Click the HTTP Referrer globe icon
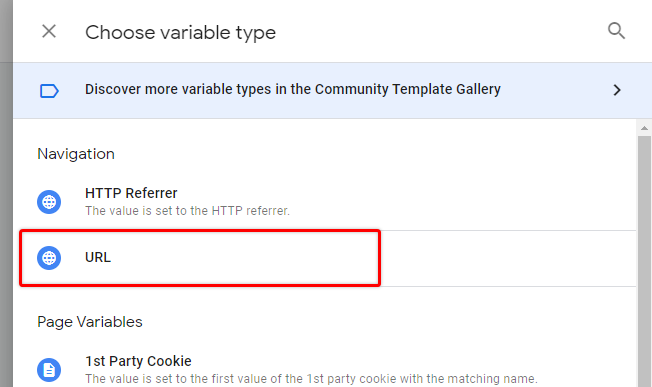The height and width of the screenshot is (387, 652). point(49,202)
